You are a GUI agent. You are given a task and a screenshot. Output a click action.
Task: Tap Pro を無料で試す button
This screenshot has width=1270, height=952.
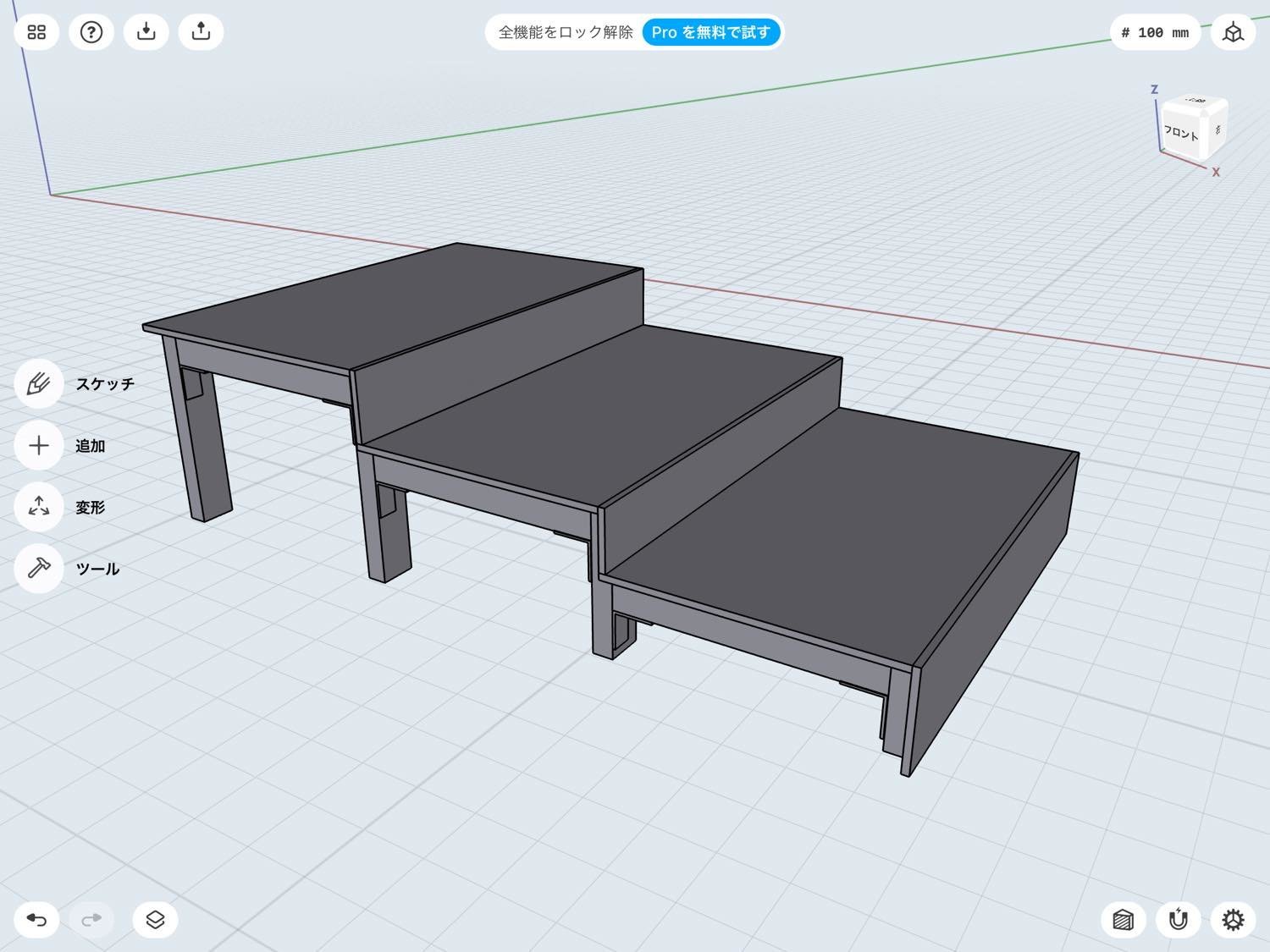[x=711, y=32]
